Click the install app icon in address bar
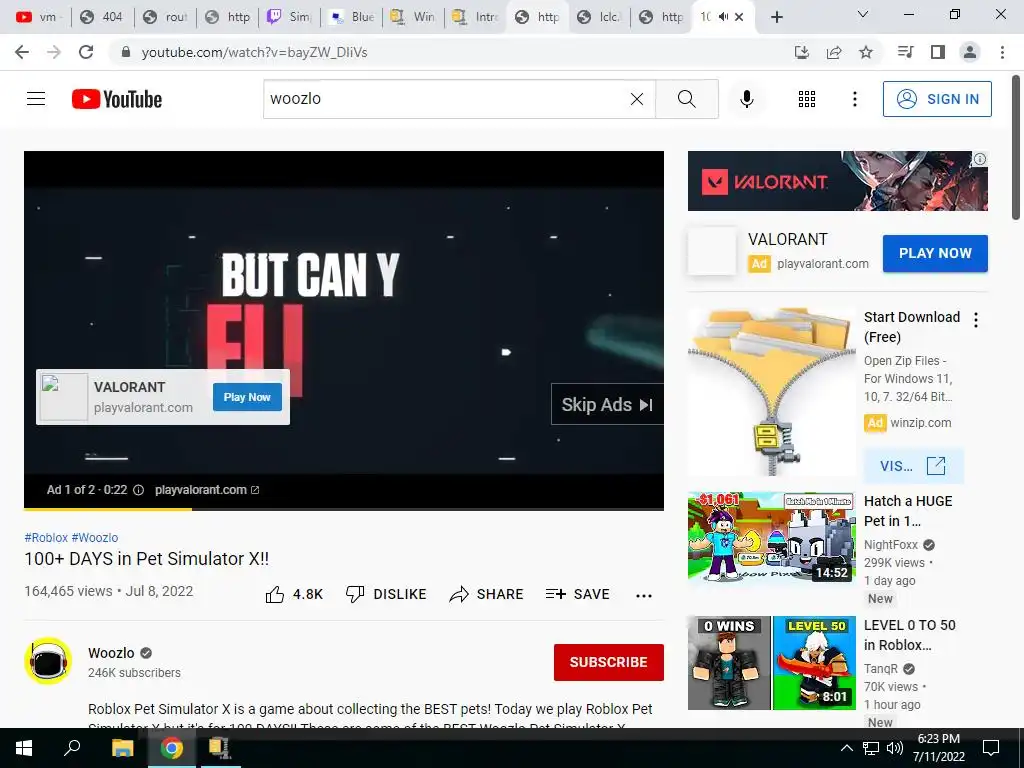The width and height of the screenshot is (1024, 768). click(x=802, y=52)
